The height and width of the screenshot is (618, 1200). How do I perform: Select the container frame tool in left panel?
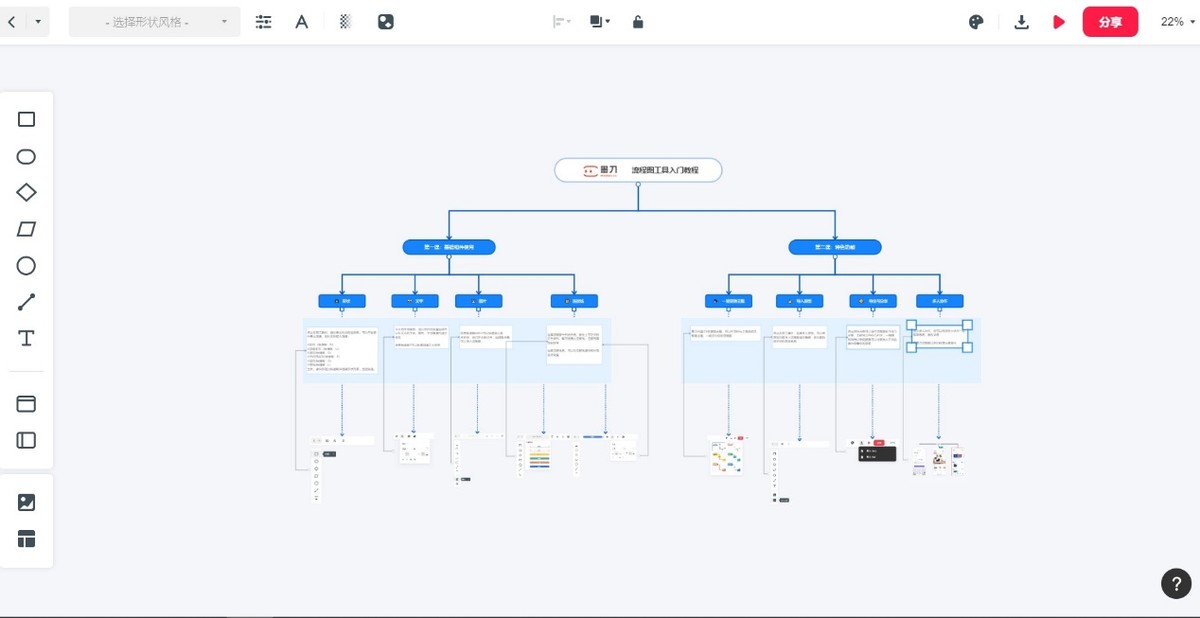coord(27,404)
